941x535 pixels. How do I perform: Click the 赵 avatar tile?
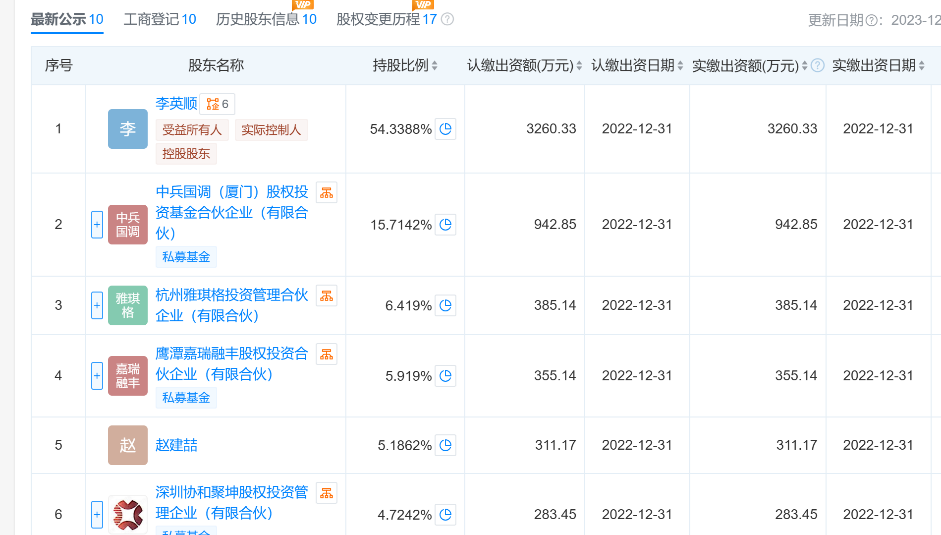click(x=128, y=445)
